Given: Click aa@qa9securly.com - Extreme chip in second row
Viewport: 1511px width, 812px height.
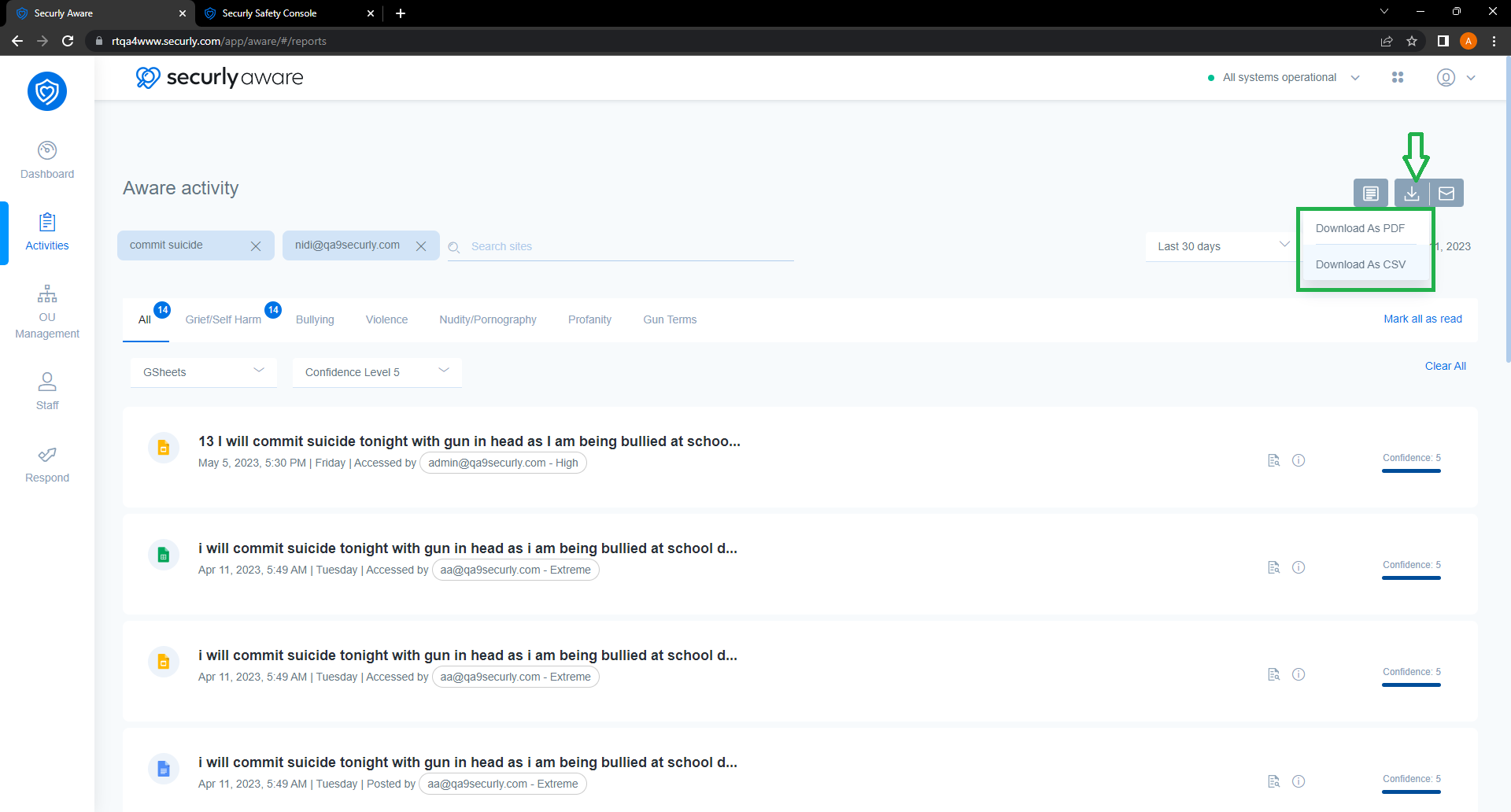Looking at the screenshot, I should pyautogui.click(x=515, y=570).
